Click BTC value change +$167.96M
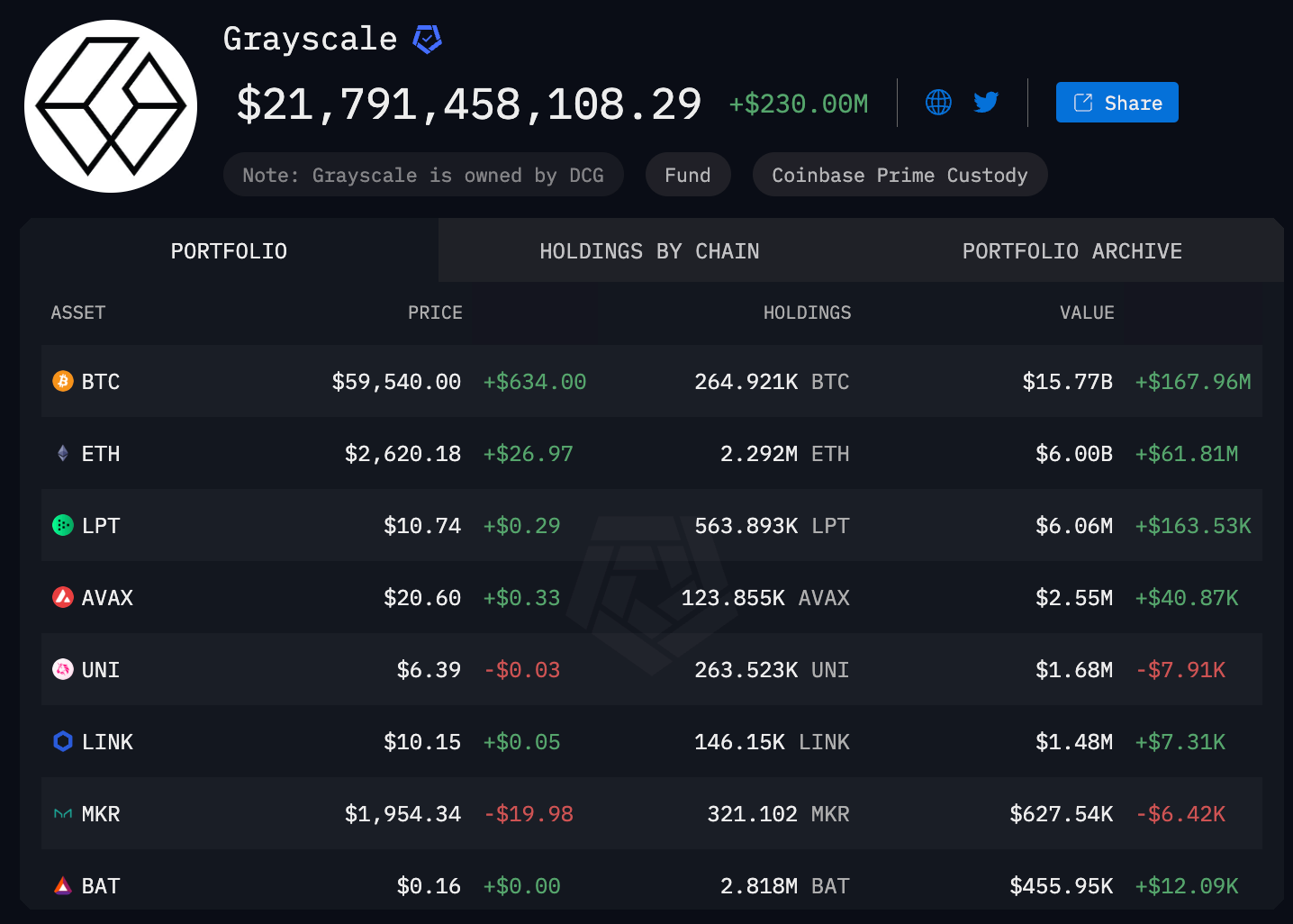 click(1193, 382)
